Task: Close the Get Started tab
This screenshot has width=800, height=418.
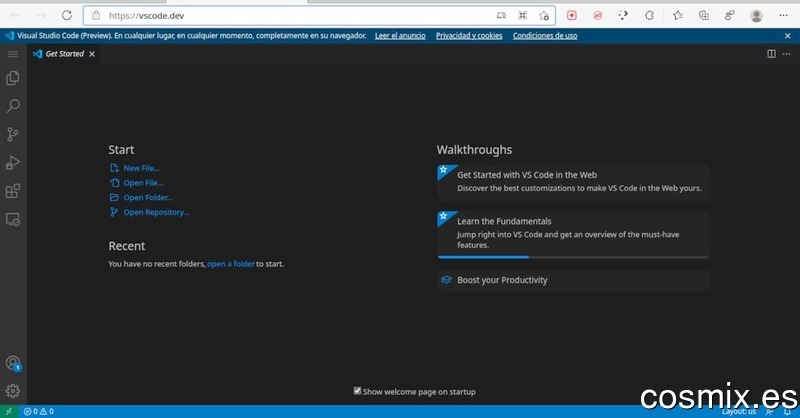Action: (x=92, y=54)
